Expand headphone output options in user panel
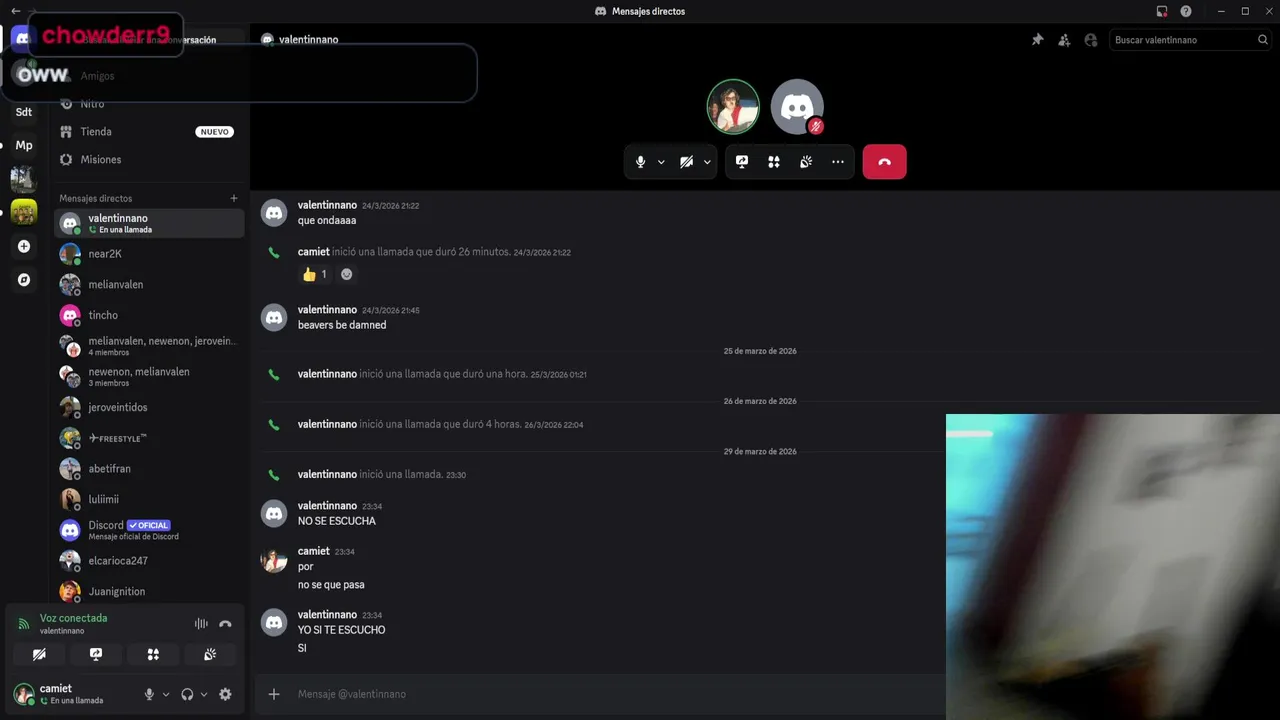Image resolution: width=1280 pixels, height=720 pixels. (x=204, y=694)
